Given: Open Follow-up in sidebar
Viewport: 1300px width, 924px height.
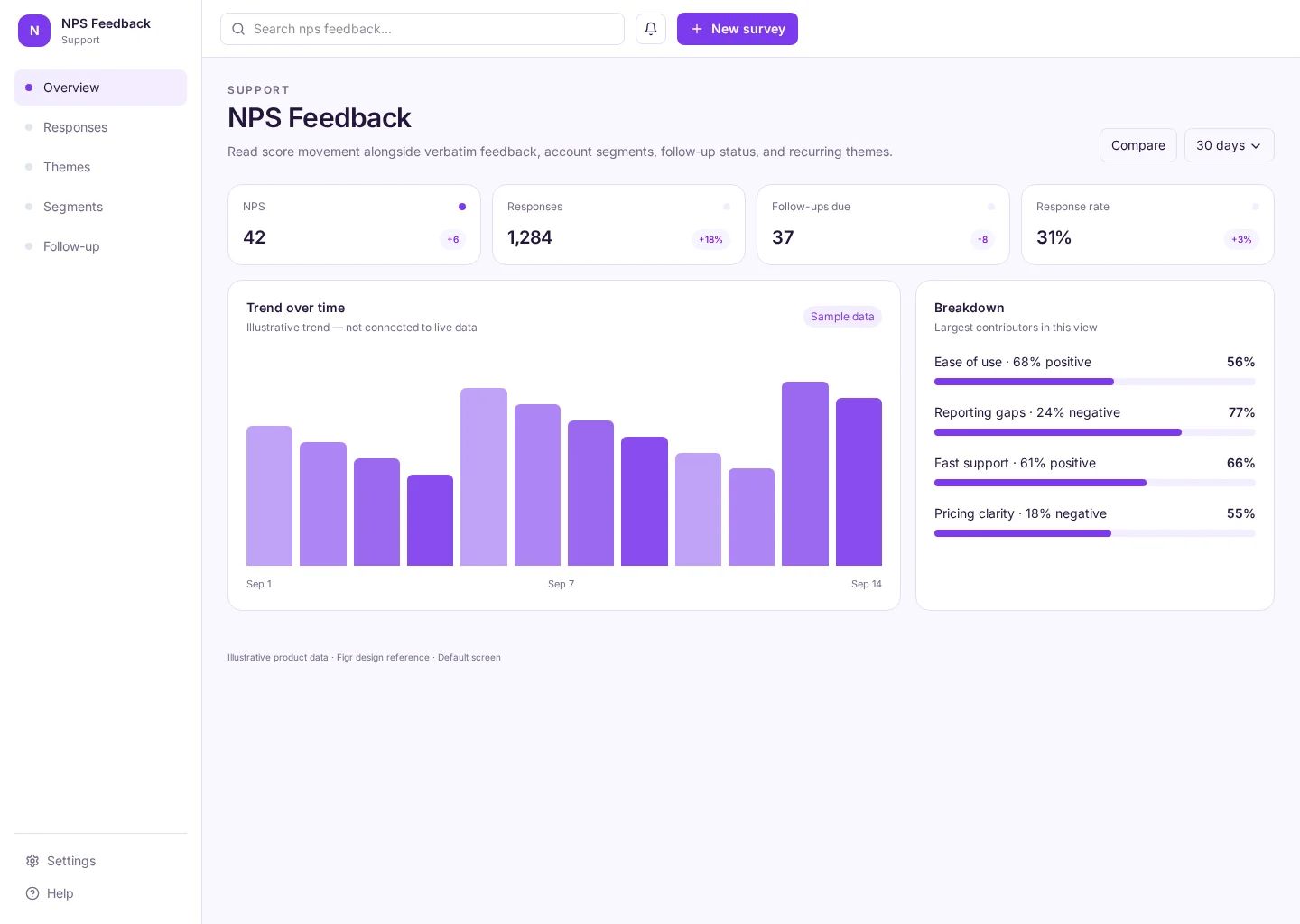Looking at the screenshot, I should tap(100, 246).
